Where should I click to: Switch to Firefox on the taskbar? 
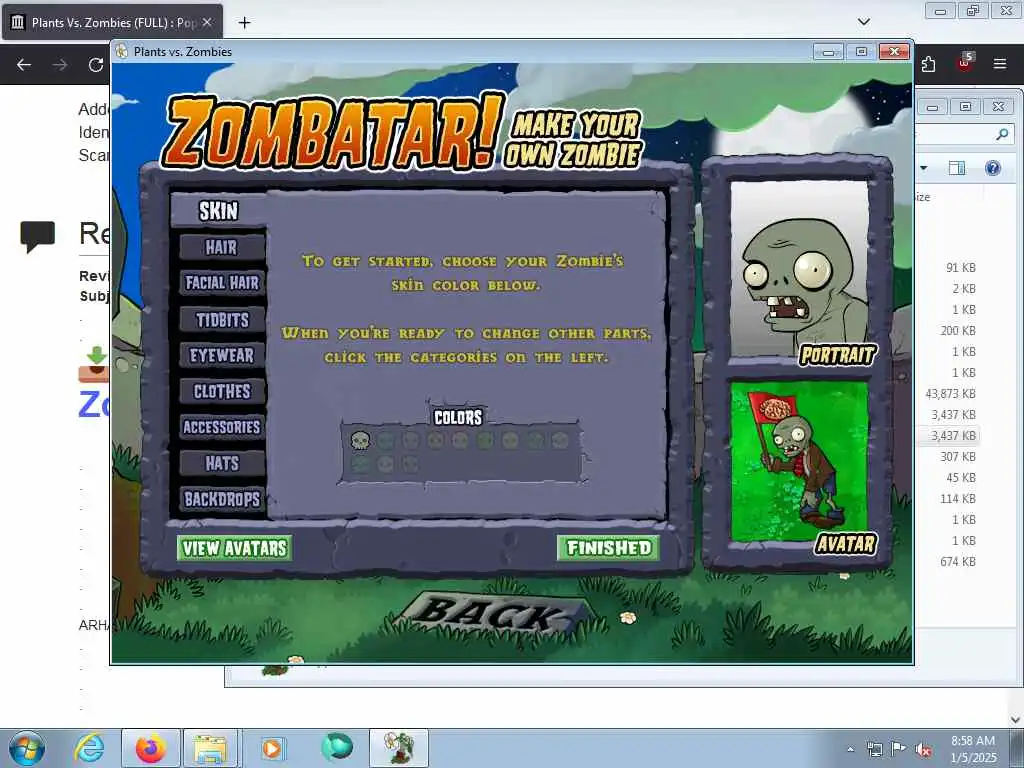[x=151, y=748]
